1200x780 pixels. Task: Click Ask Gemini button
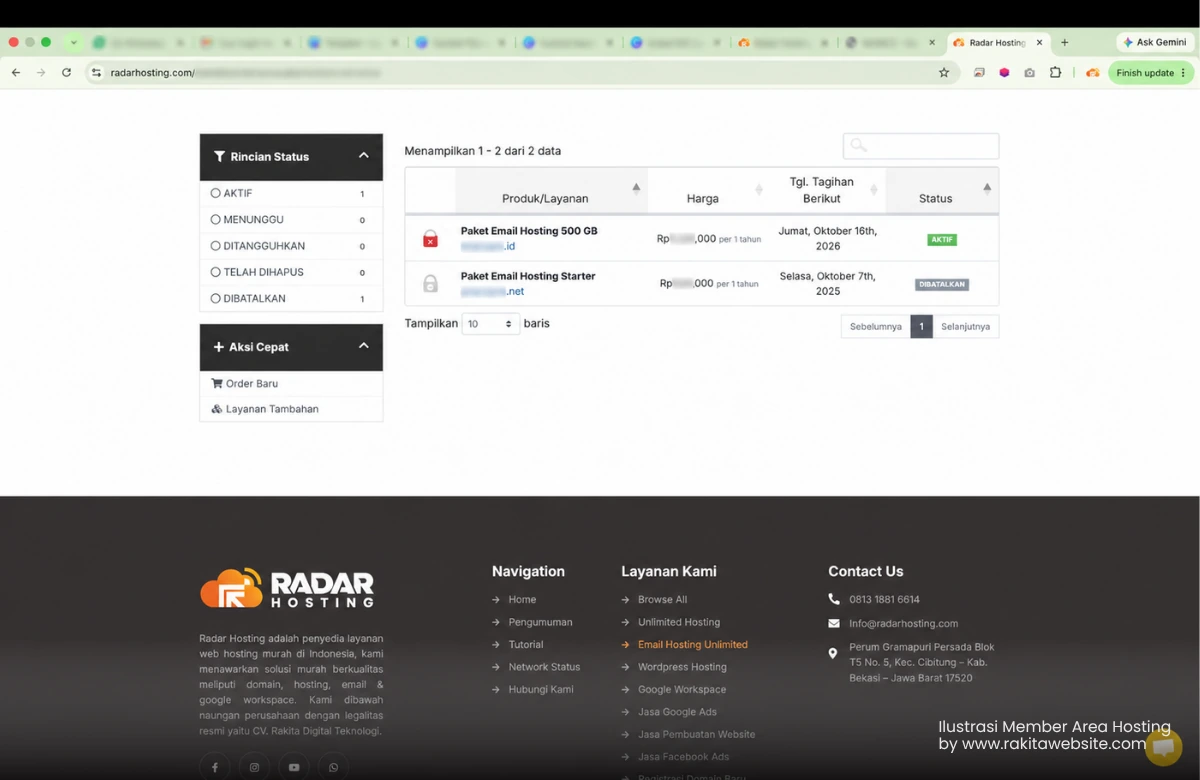1155,43
